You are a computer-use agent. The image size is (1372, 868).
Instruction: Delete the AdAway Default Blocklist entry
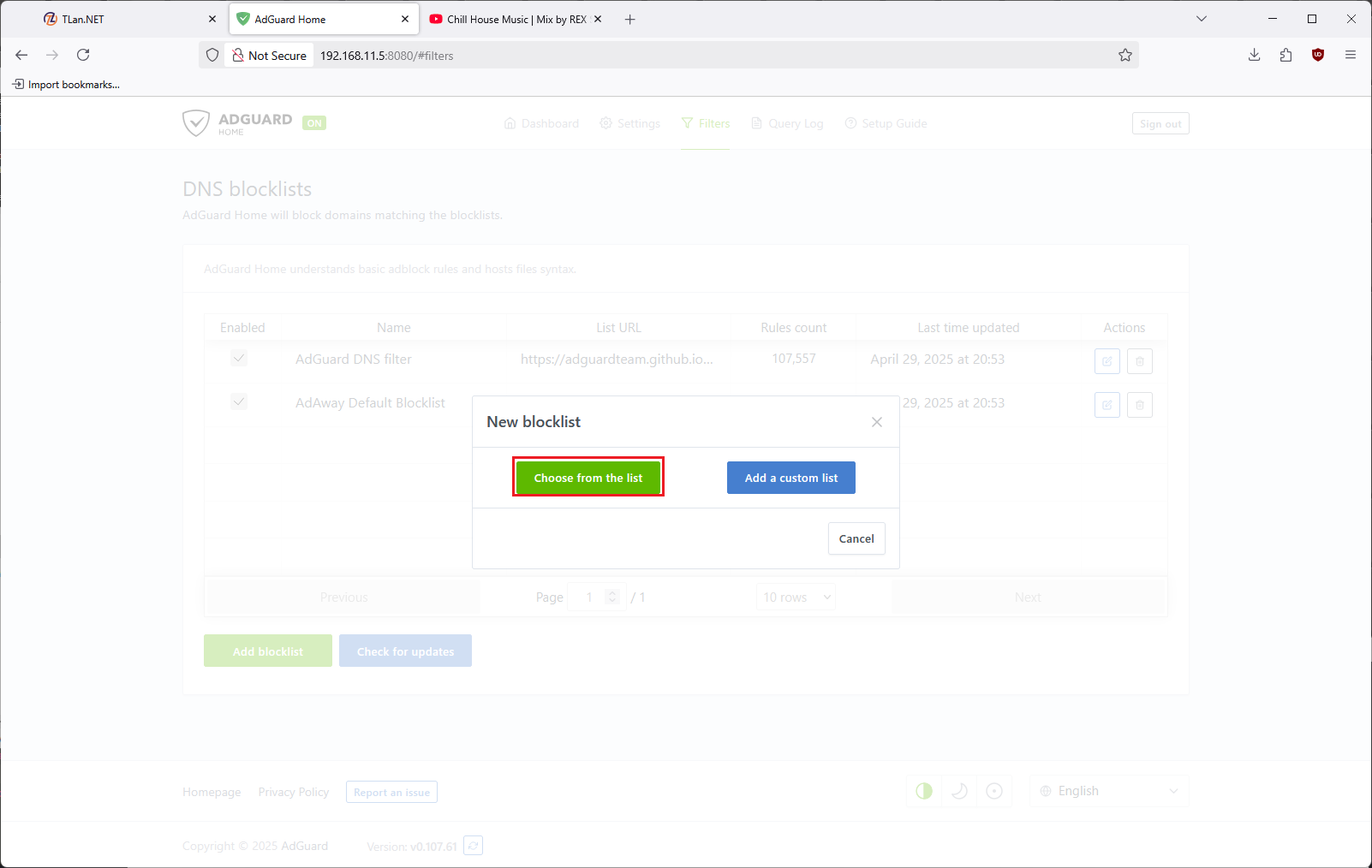pyautogui.click(x=1140, y=405)
